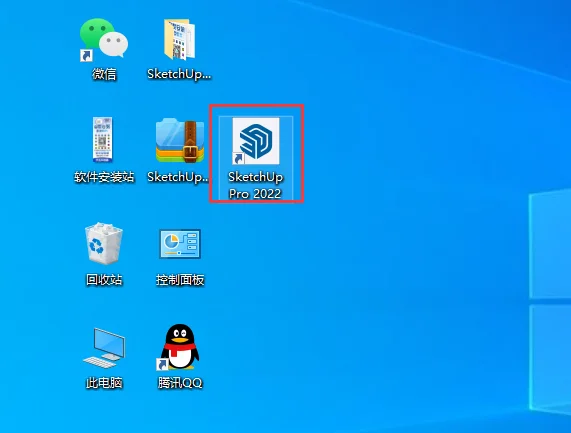Click the 此电脑 label text

(104, 383)
